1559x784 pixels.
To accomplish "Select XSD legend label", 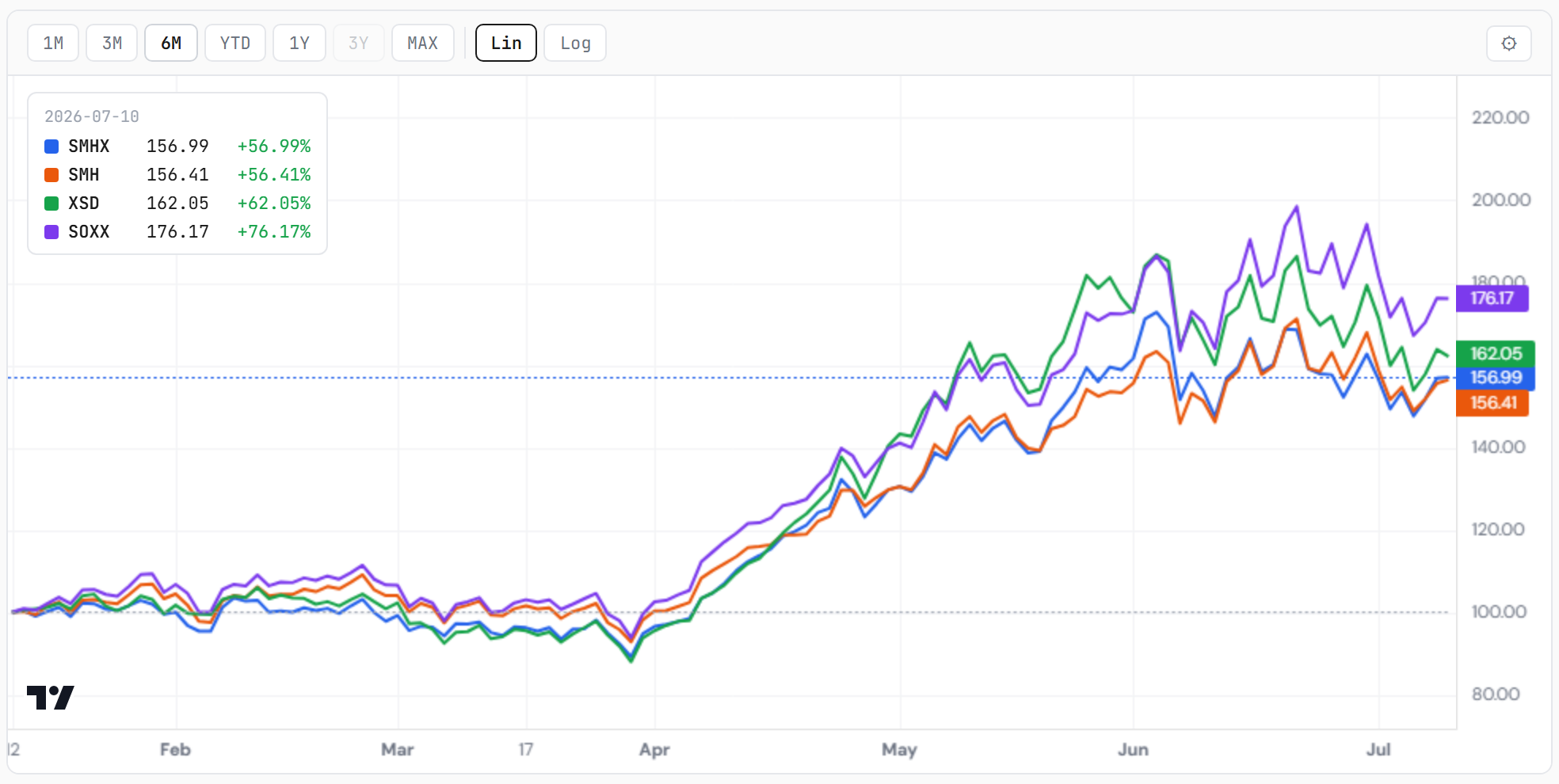I will tap(84, 204).
